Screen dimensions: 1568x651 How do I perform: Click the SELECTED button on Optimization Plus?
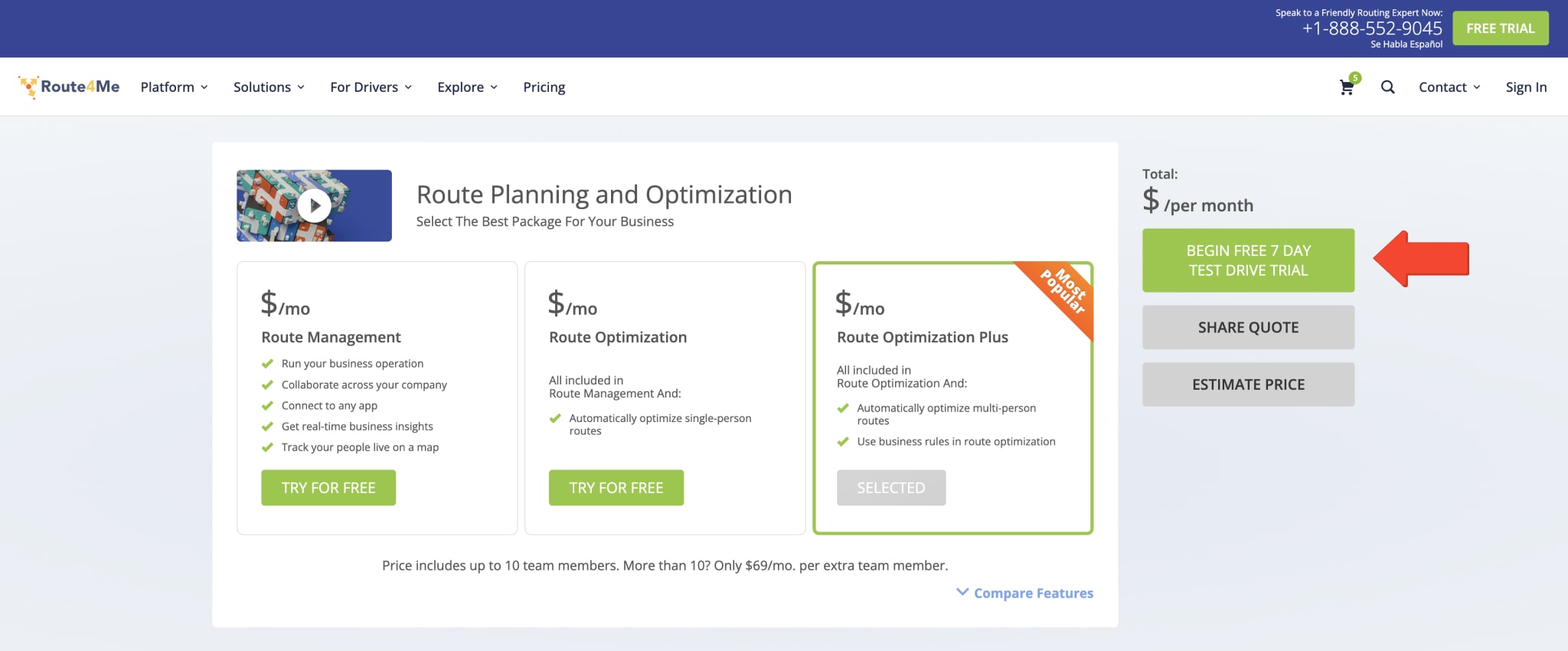click(891, 488)
